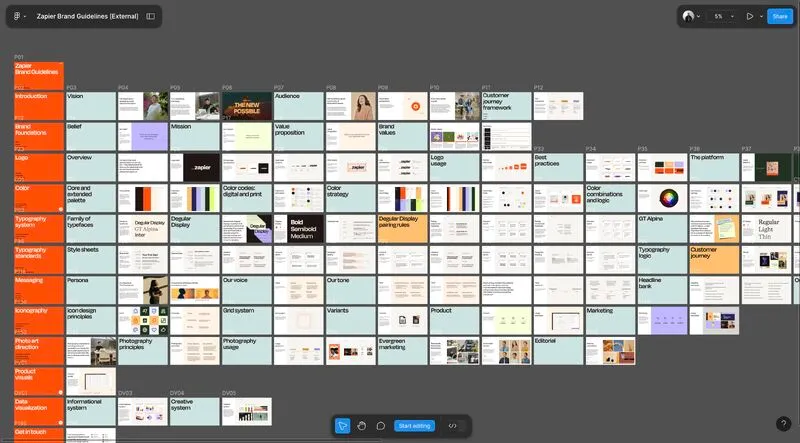800x443 pixels.
Task: Select the dark Bold Semibold Medium frame
Action: [298, 229]
